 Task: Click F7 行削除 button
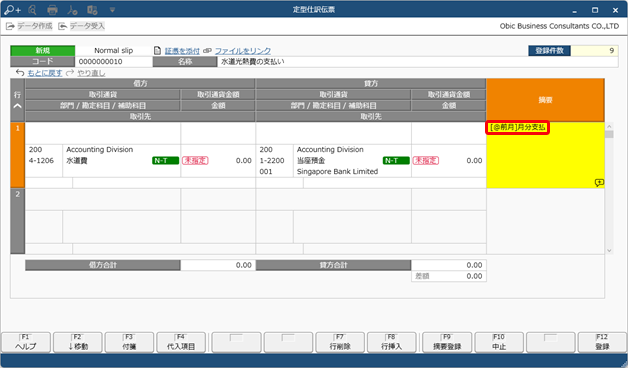pos(340,342)
